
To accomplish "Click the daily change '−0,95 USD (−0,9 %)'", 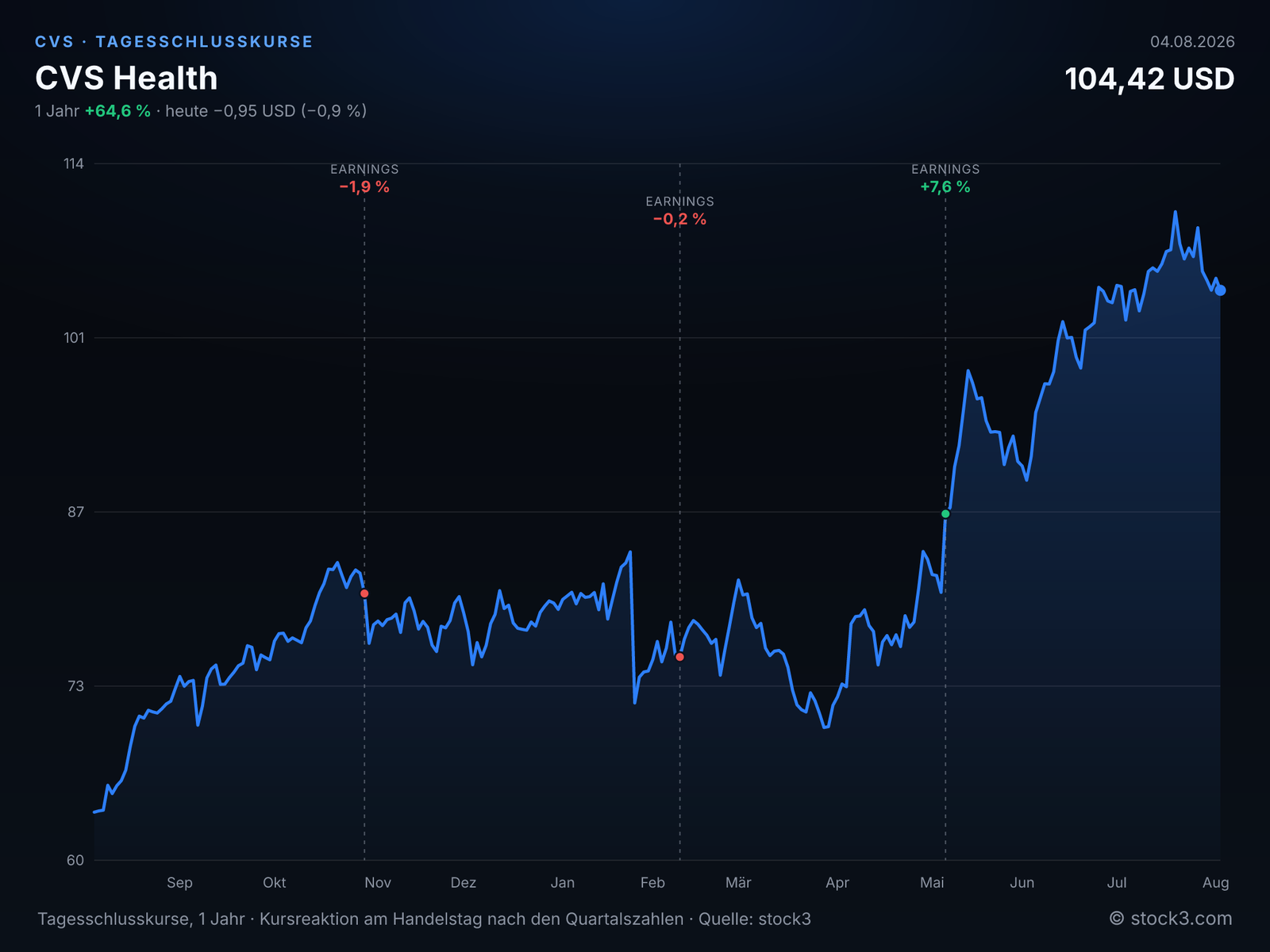I will 290,111.
